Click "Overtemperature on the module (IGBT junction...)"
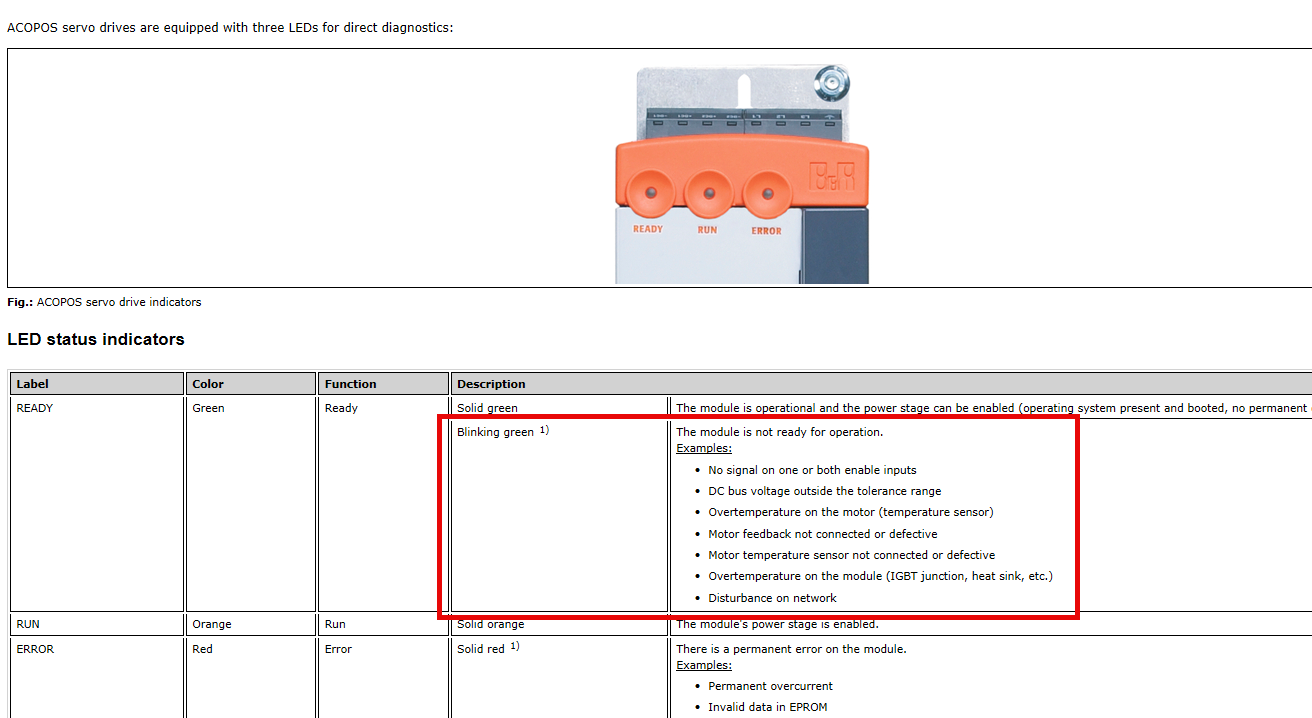 881,576
